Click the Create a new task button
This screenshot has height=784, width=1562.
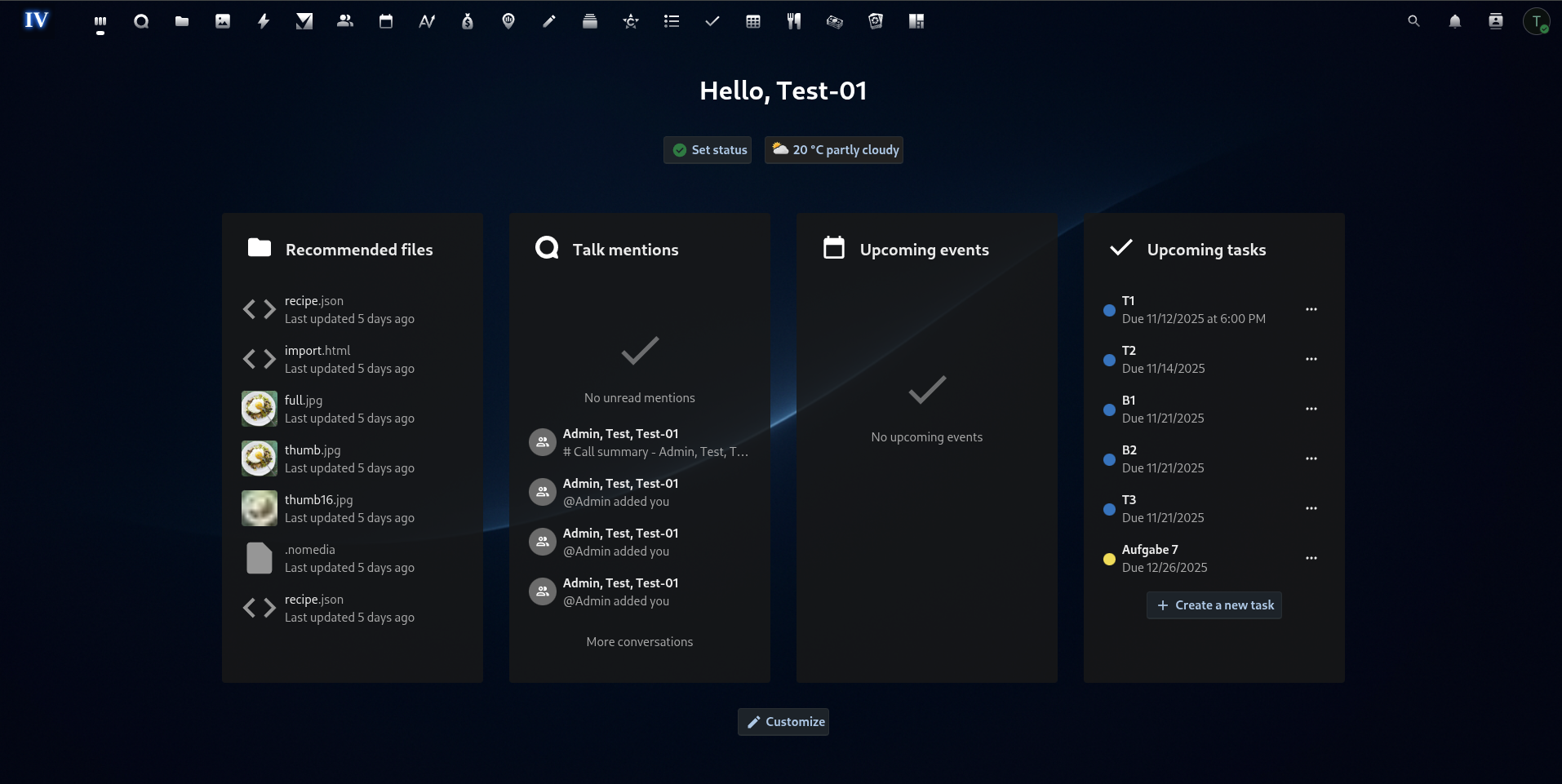point(1214,605)
